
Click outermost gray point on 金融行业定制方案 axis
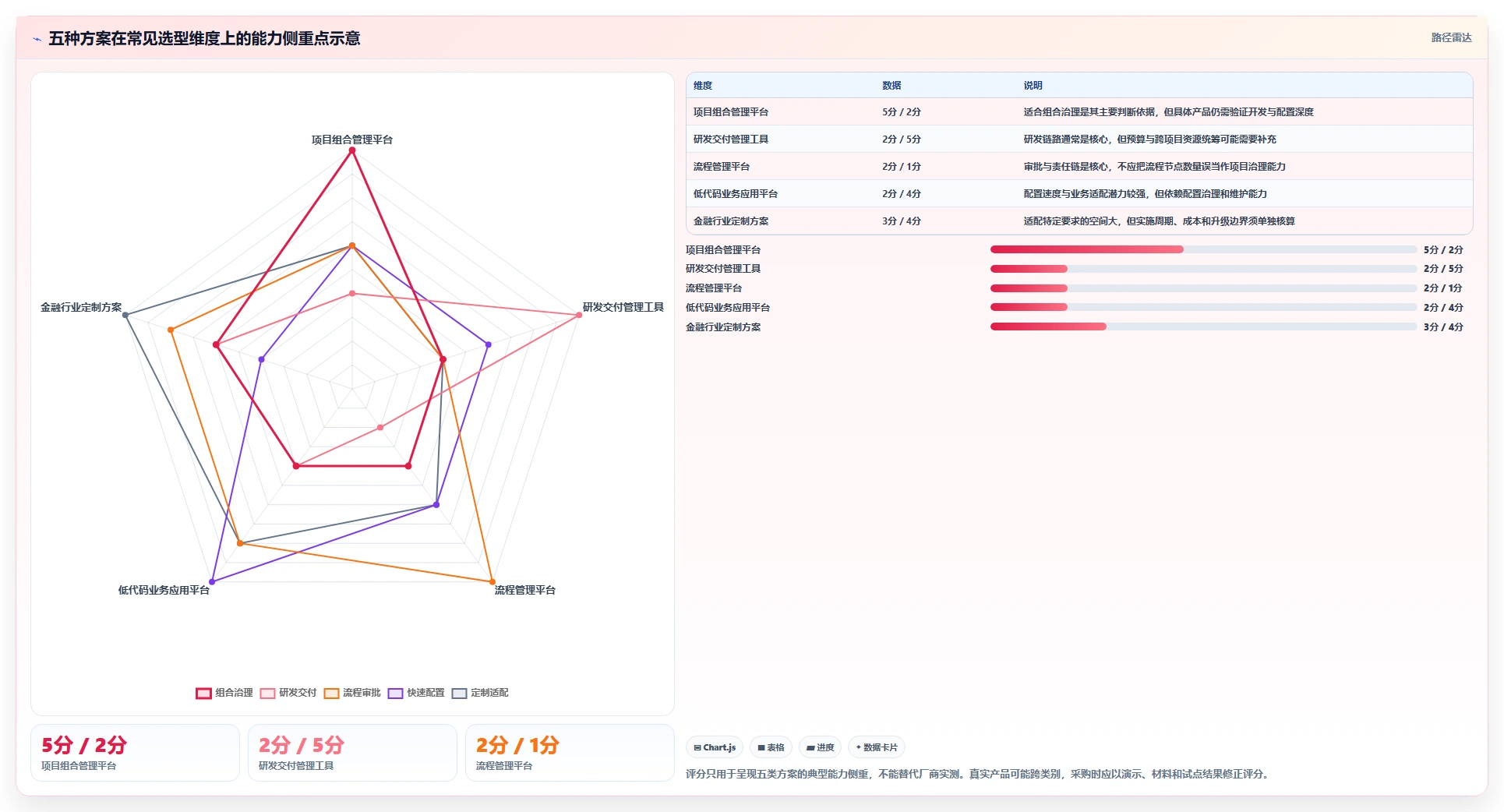(125, 315)
